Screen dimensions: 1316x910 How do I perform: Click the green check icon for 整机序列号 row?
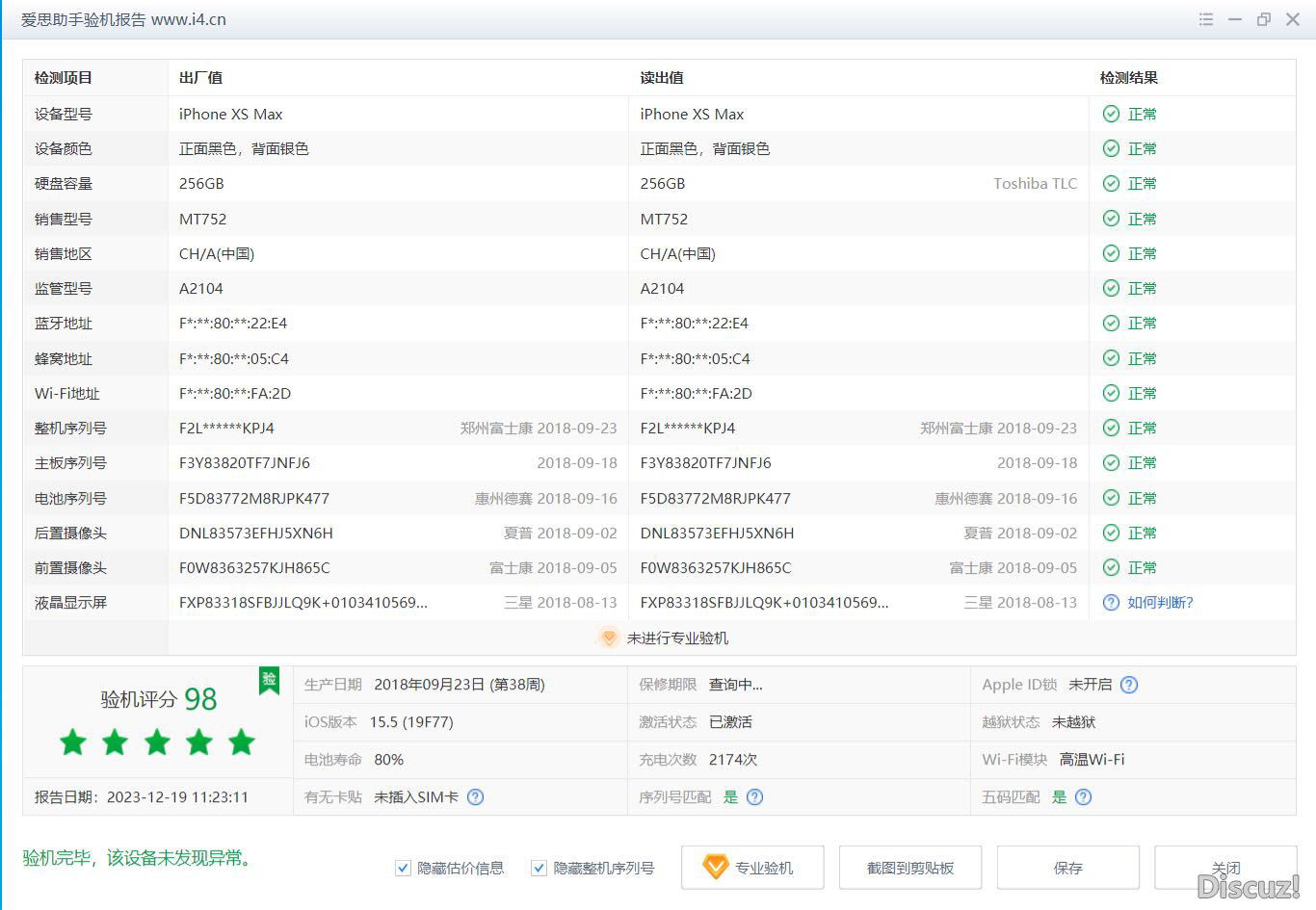coord(1111,428)
